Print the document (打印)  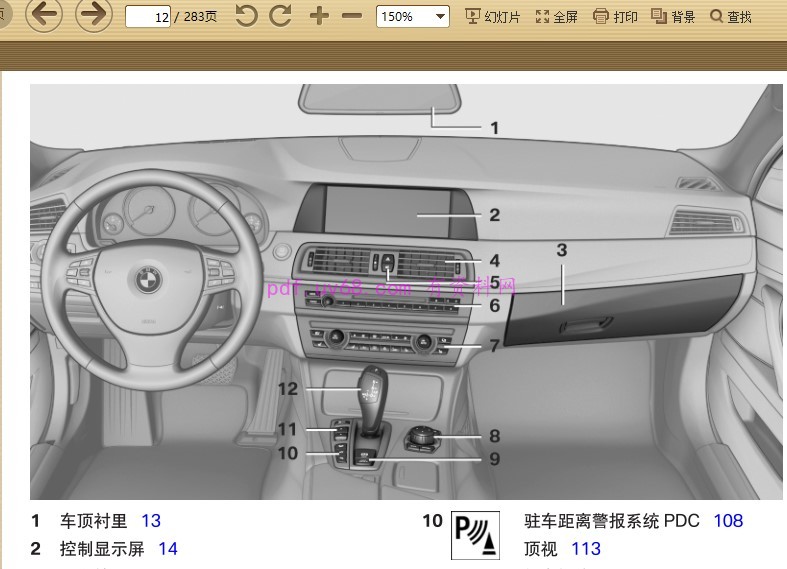pyautogui.click(x=615, y=17)
